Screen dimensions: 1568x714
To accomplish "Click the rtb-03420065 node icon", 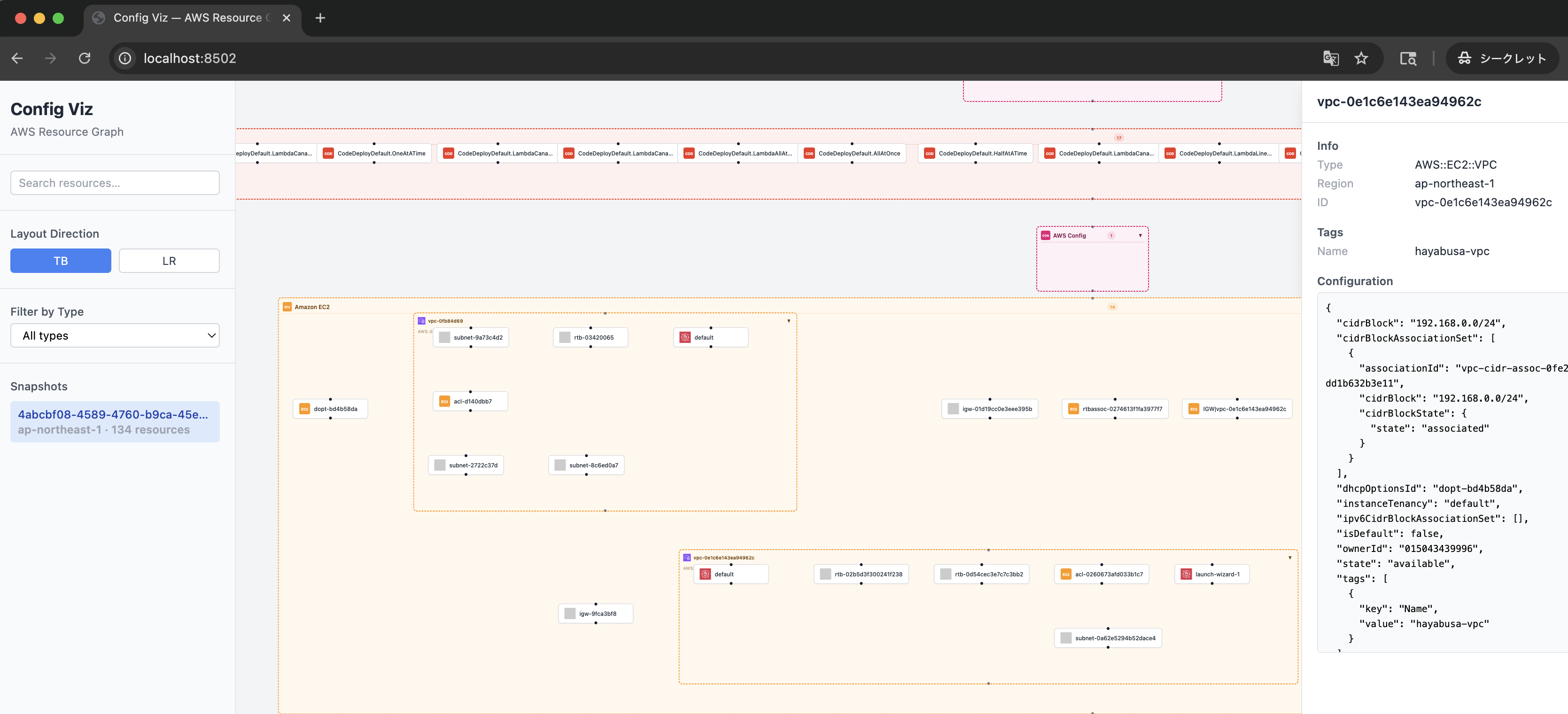I will click(x=565, y=338).
